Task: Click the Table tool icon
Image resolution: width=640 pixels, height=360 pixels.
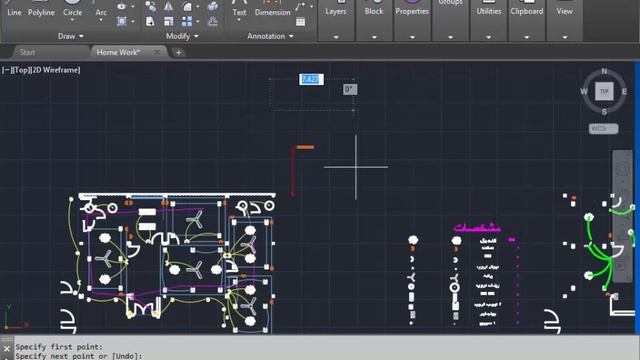Action: click(x=300, y=22)
